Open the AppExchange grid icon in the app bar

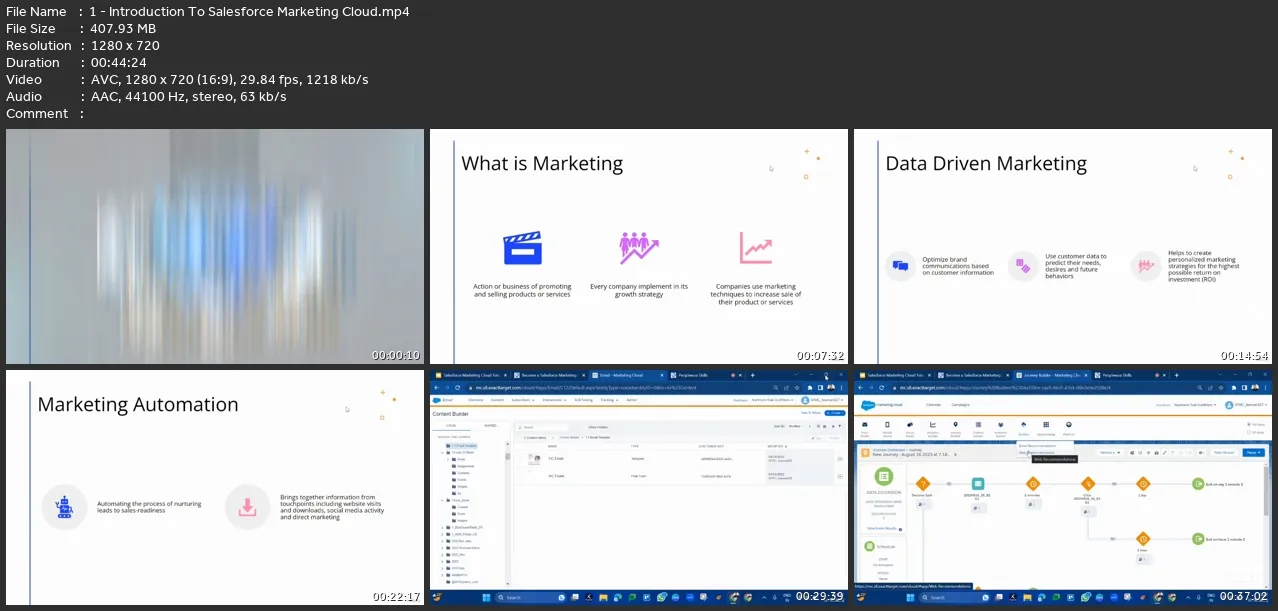point(1046,424)
